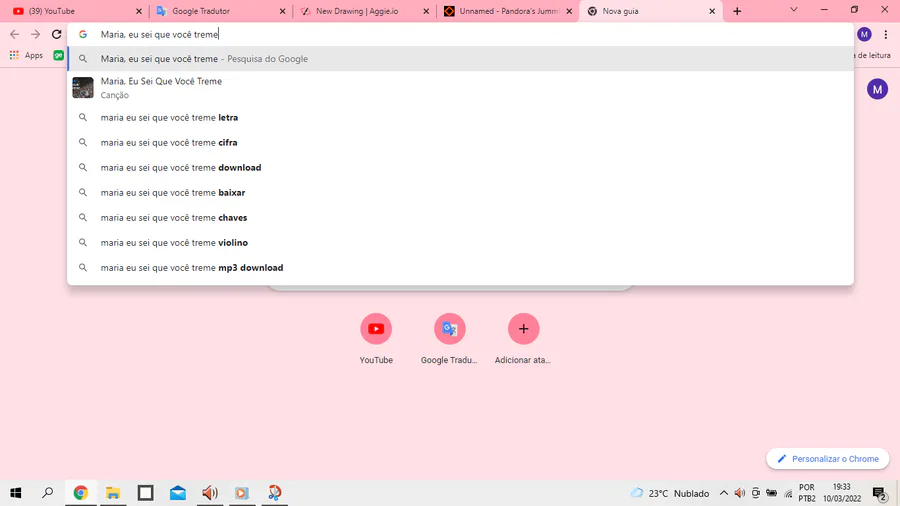Open the system volume control
This screenshot has height=506, width=900.
tap(739, 493)
